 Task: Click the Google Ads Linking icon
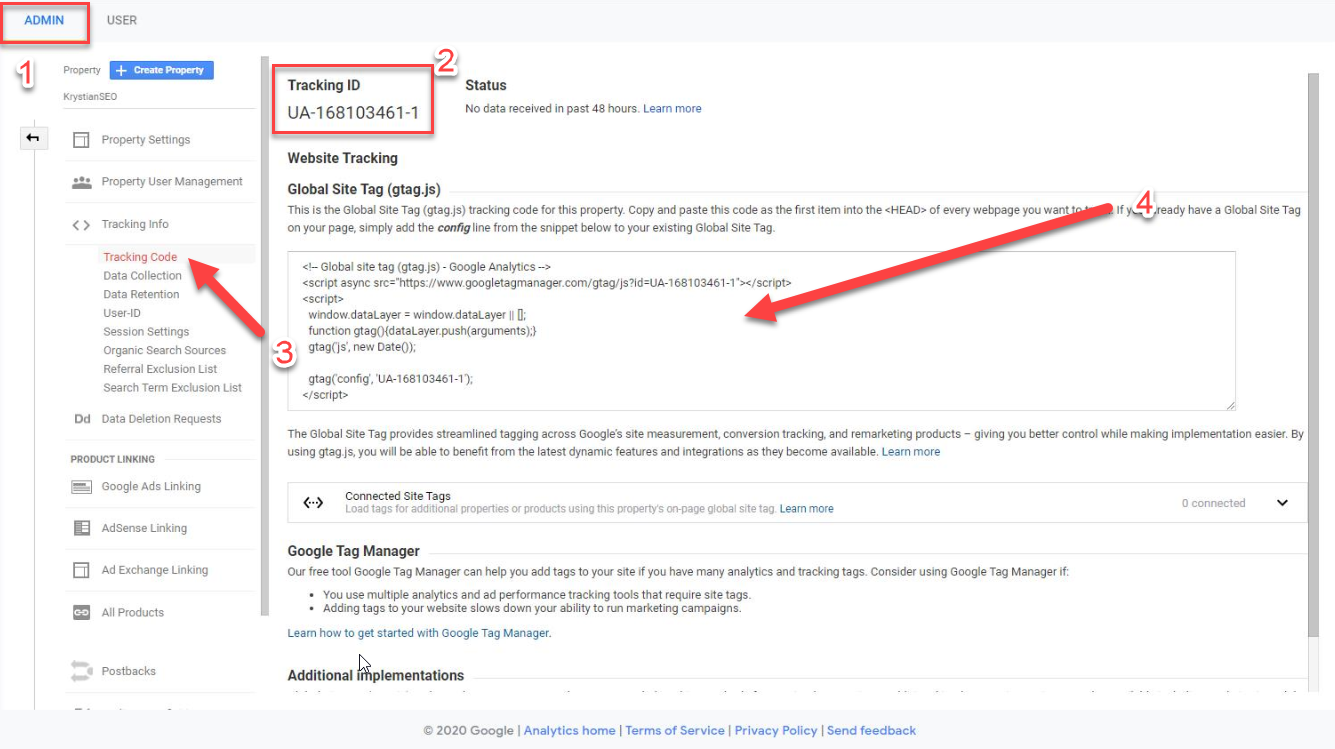(81, 487)
